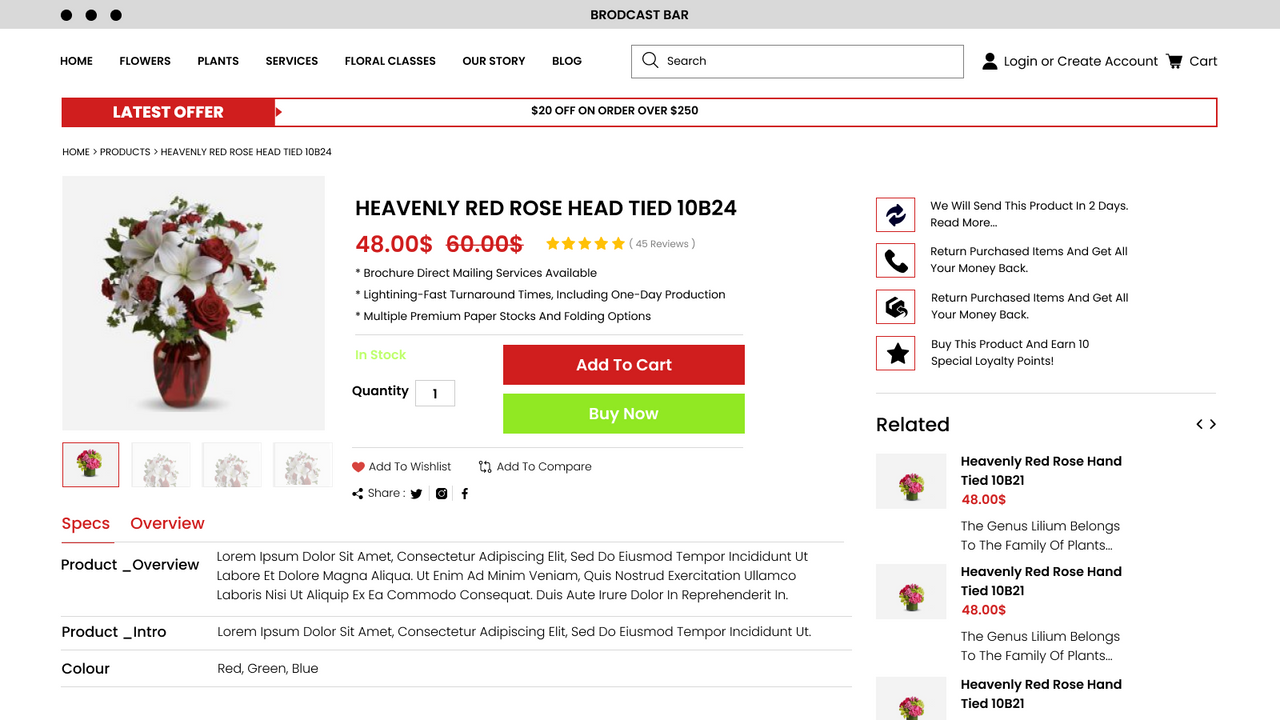Select the second product thumbnail image

coord(161,464)
